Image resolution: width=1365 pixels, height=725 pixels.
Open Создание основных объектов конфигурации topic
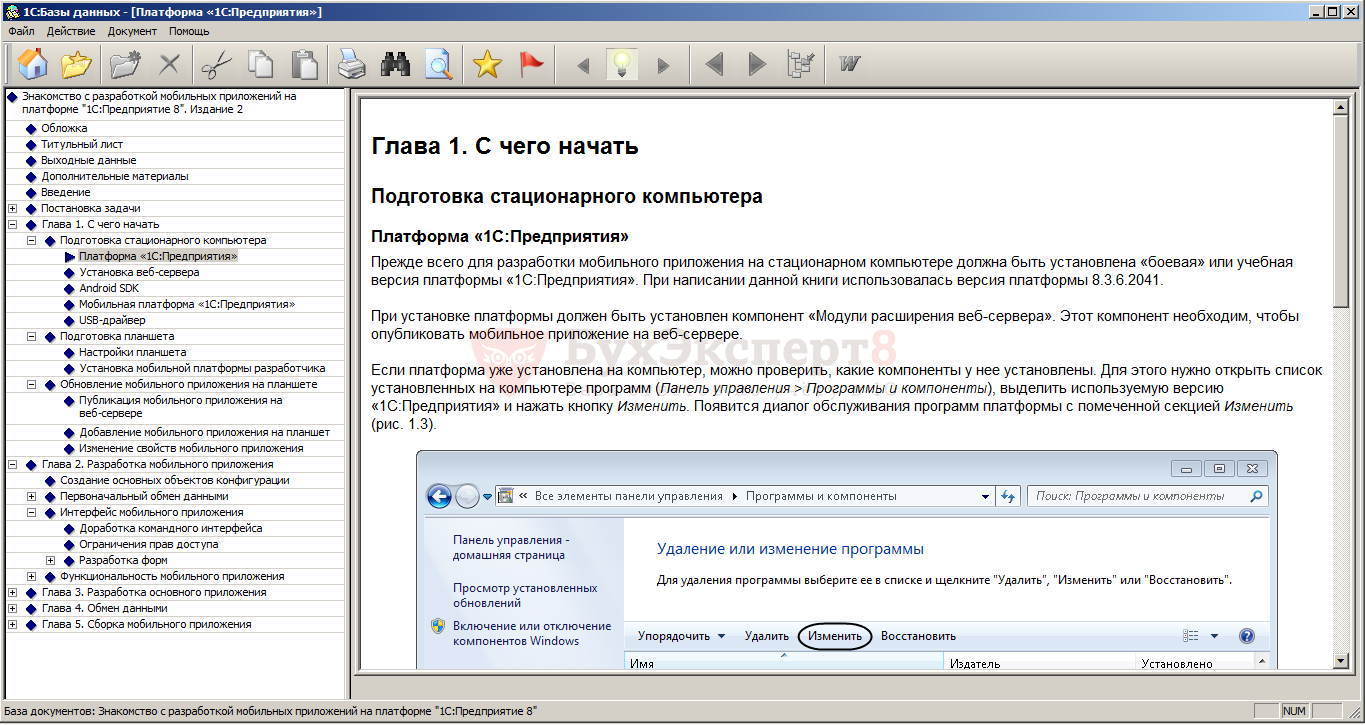tap(175, 480)
